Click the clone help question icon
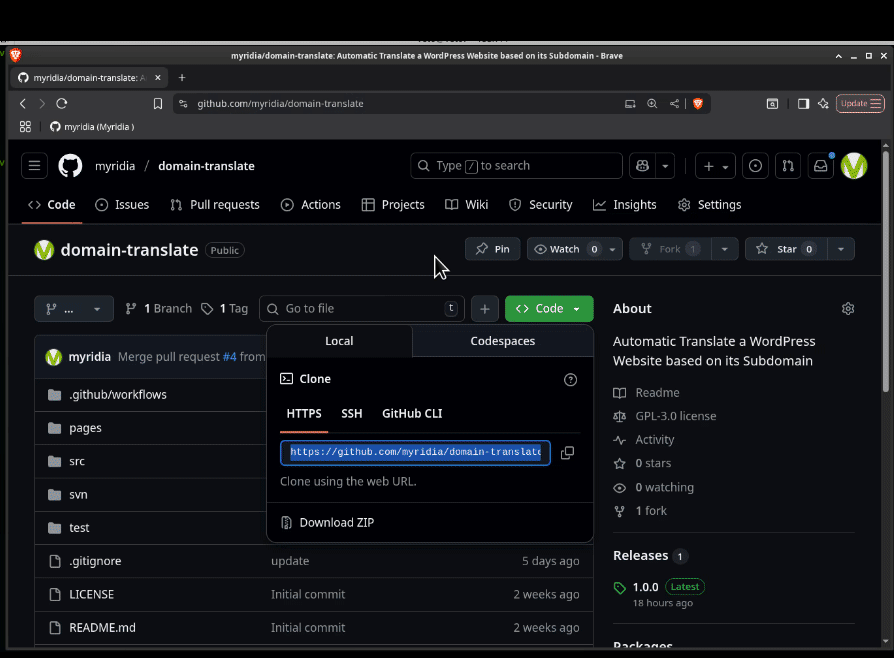The width and height of the screenshot is (894, 658). (x=571, y=380)
